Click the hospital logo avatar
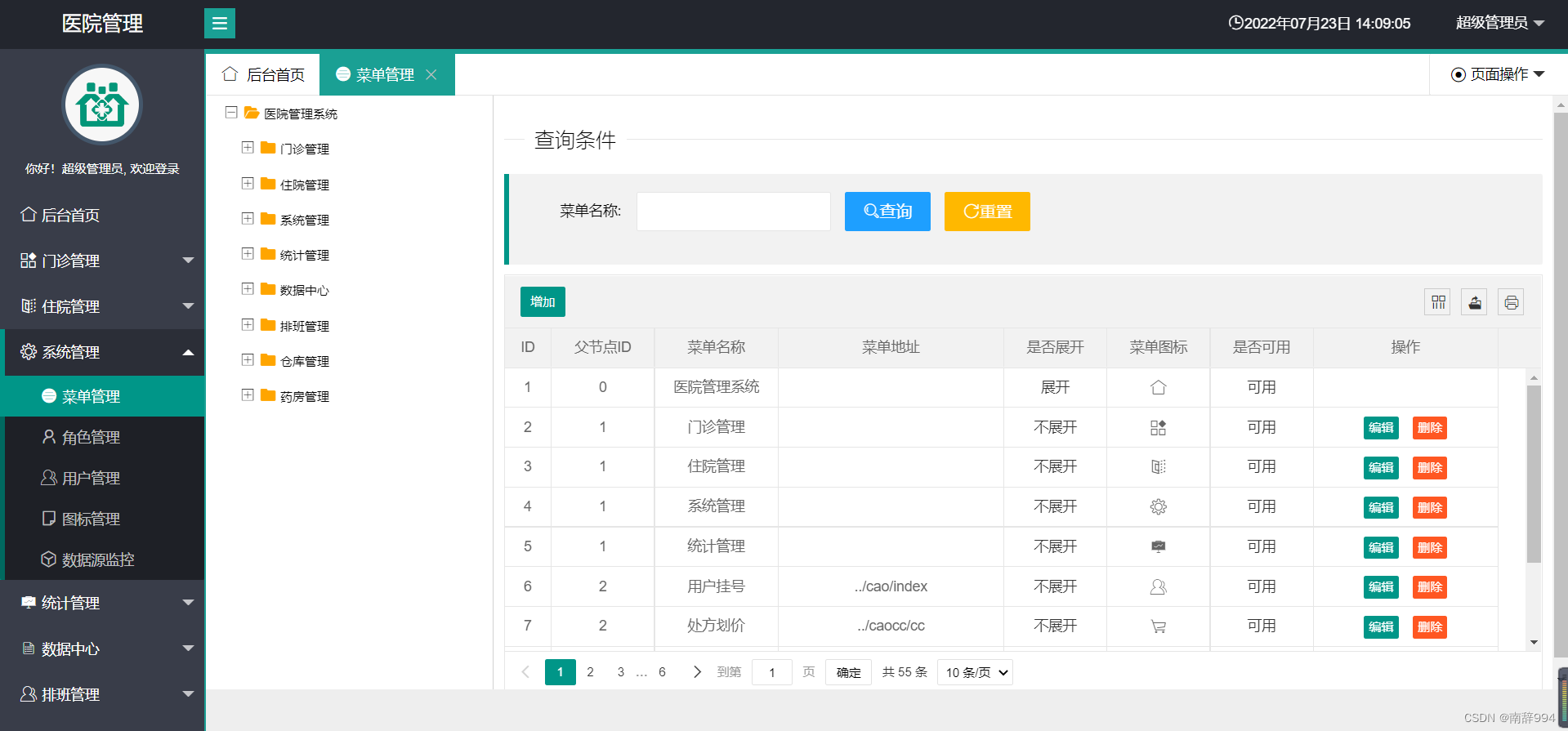Screen dimensions: 1568x731 coord(102,105)
